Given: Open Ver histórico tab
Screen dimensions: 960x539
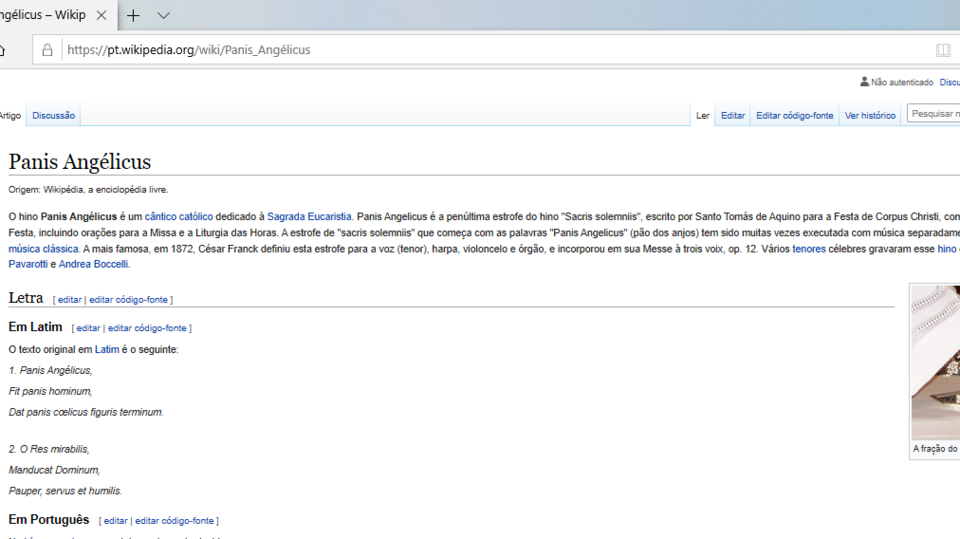Looking at the screenshot, I should 870,116.
